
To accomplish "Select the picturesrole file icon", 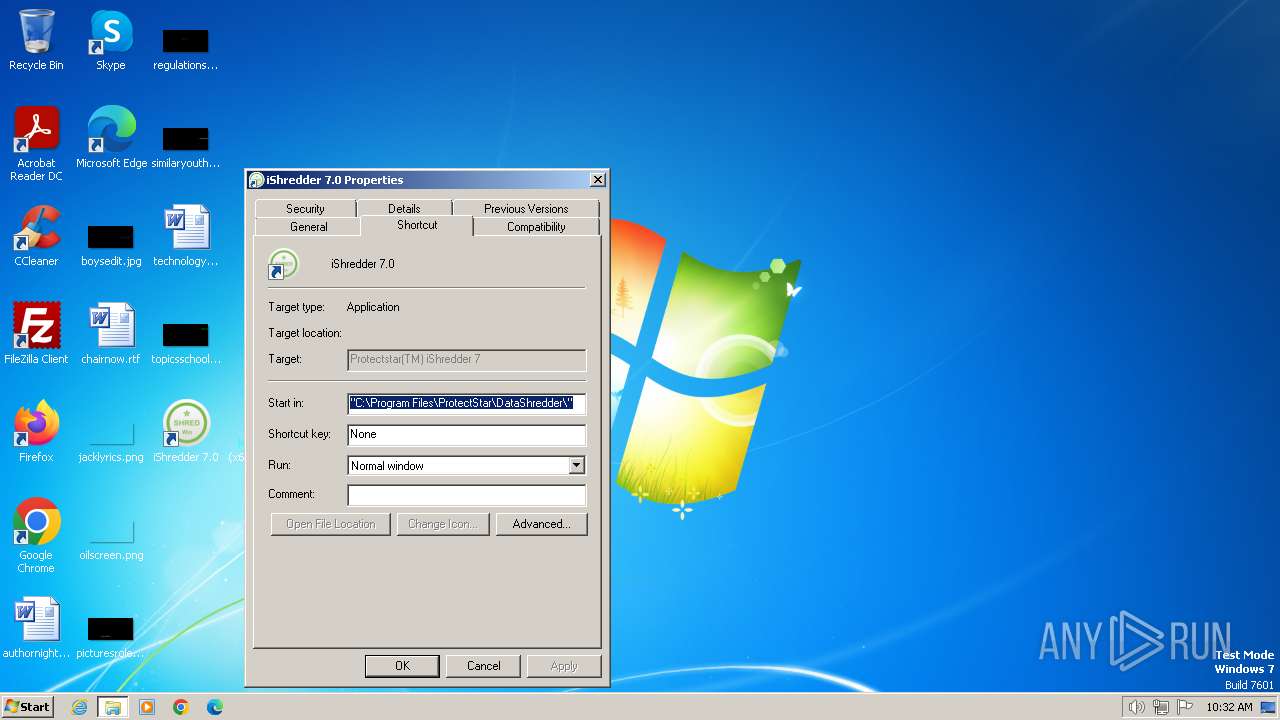I will point(111,638).
